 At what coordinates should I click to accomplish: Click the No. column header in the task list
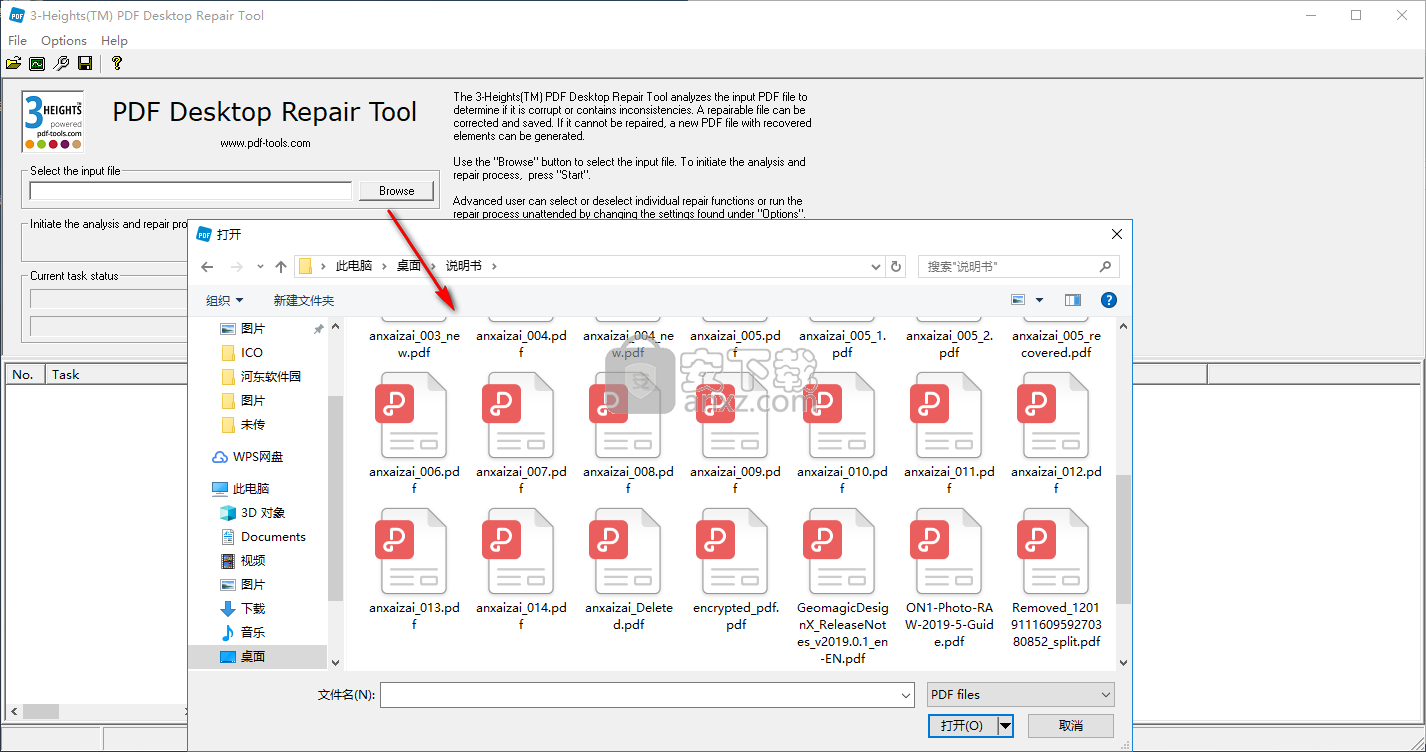(x=24, y=374)
